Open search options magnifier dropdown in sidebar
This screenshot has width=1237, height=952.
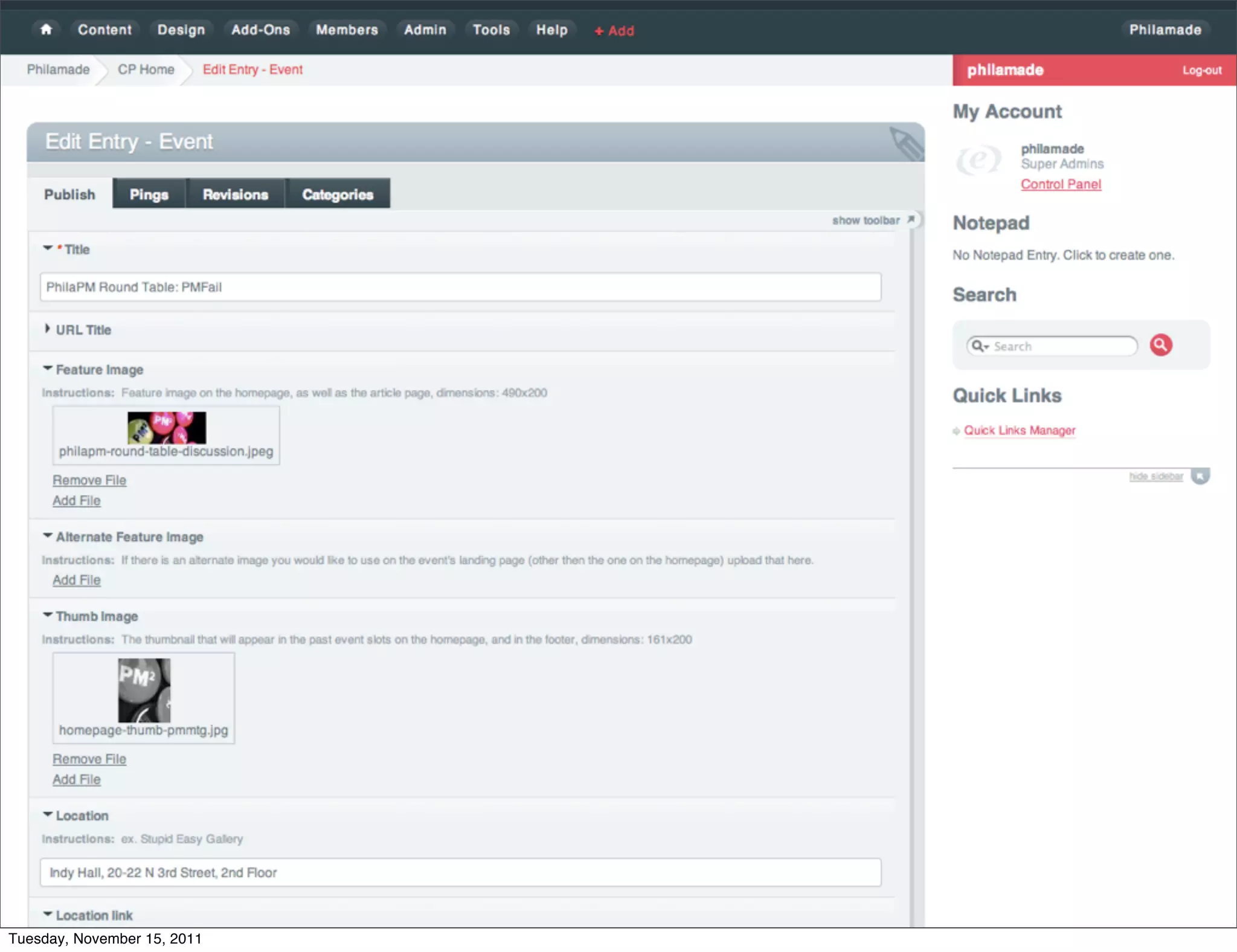coord(980,346)
